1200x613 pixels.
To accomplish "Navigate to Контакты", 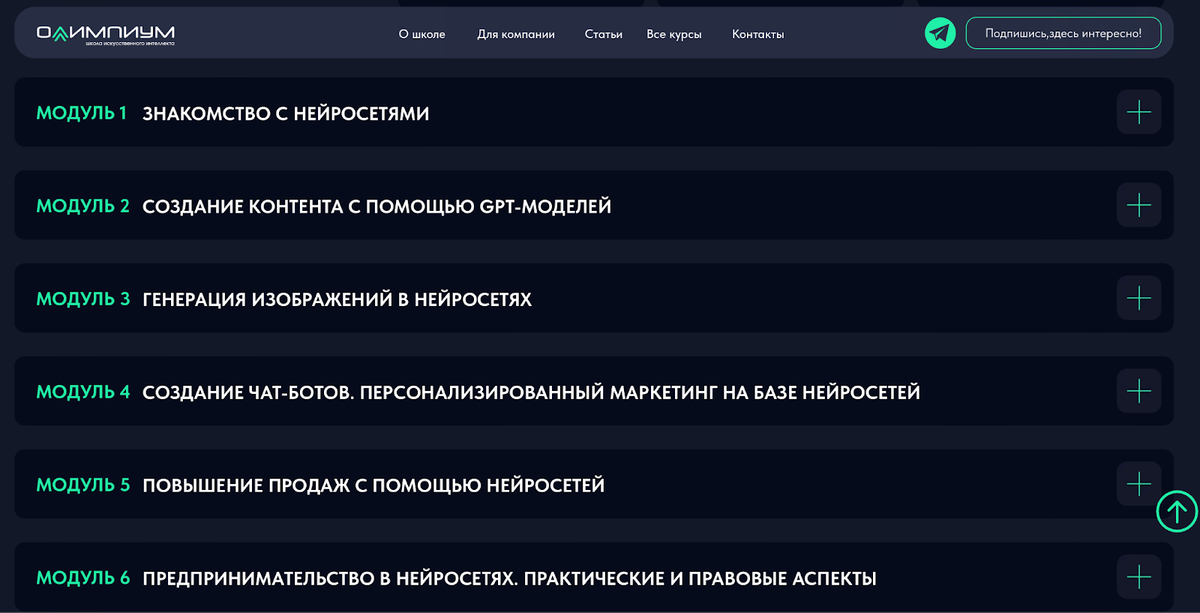I will [758, 34].
